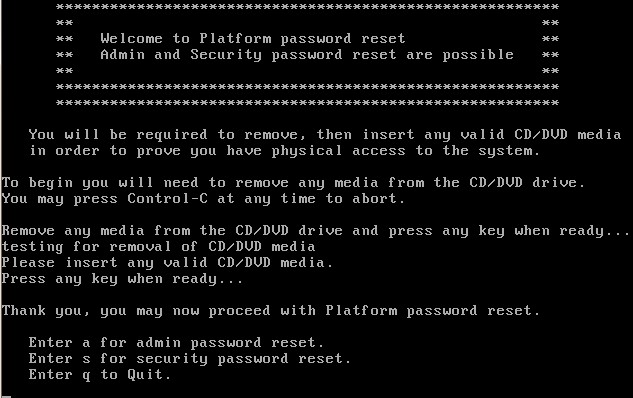Click the 'Please insert any valid CD/DVD media' line
633x398 pixels.
pos(167,263)
